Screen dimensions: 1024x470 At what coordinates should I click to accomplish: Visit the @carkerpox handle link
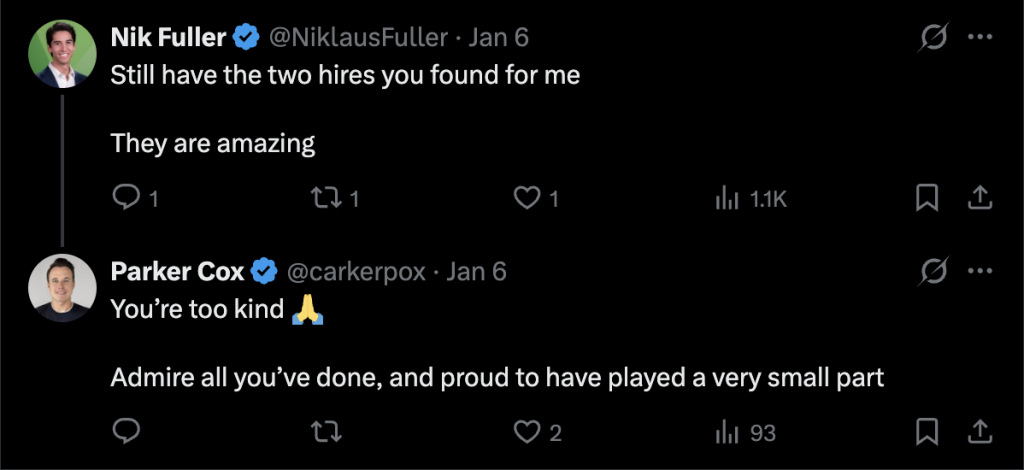pyautogui.click(x=356, y=271)
